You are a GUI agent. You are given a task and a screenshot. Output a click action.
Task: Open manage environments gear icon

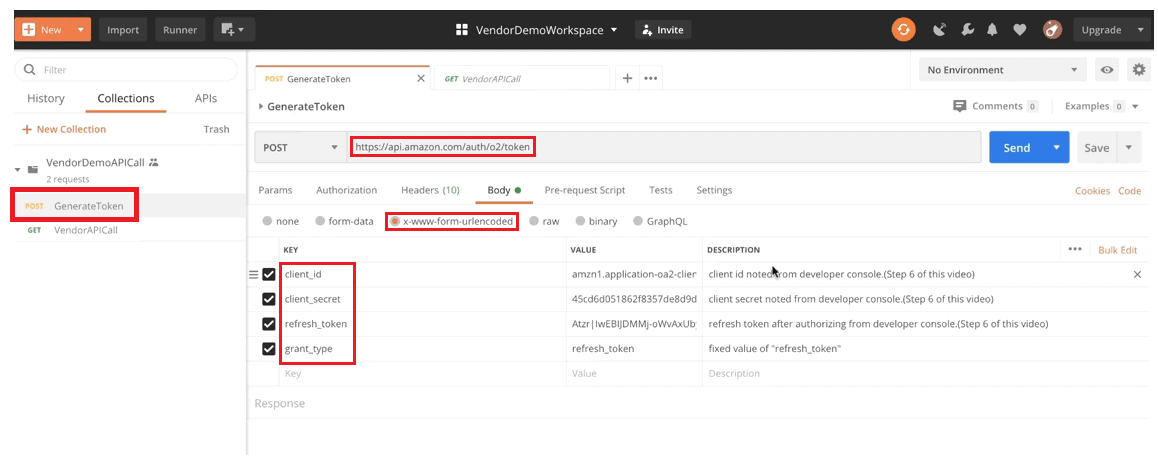pyautogui.click(x=1139, y=70)
